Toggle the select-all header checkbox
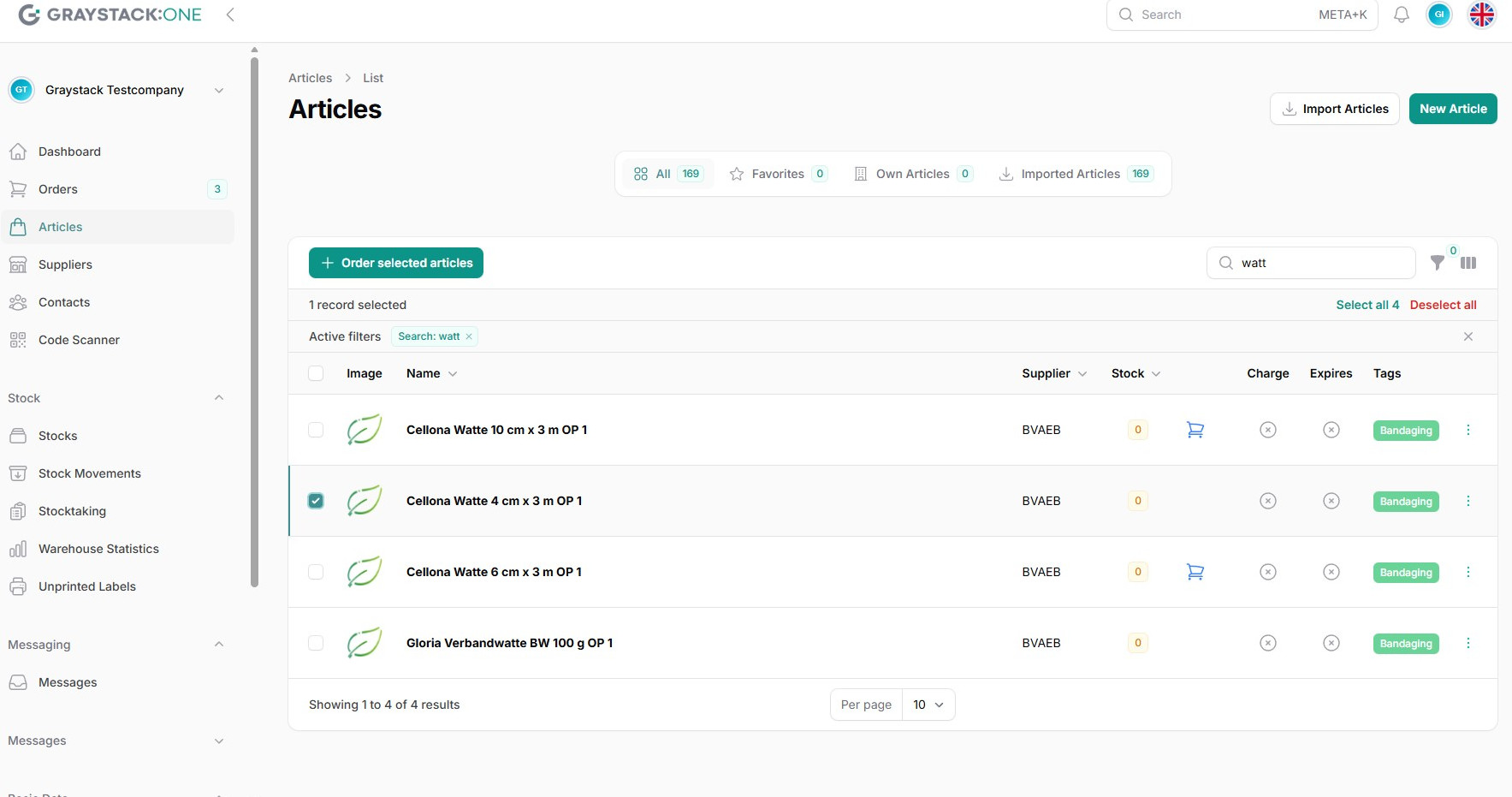1512x797 pixels. click(x=316, y=373)
